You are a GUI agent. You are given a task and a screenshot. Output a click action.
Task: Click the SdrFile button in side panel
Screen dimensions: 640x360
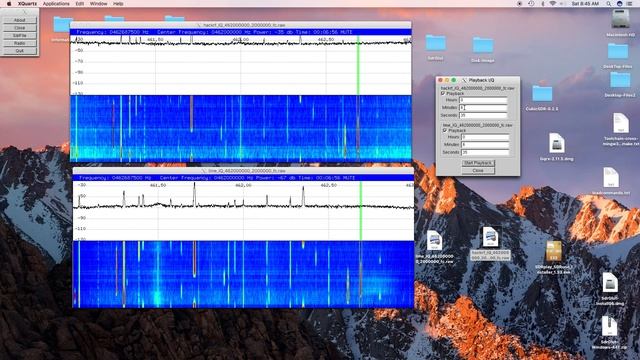pos(20,36)
